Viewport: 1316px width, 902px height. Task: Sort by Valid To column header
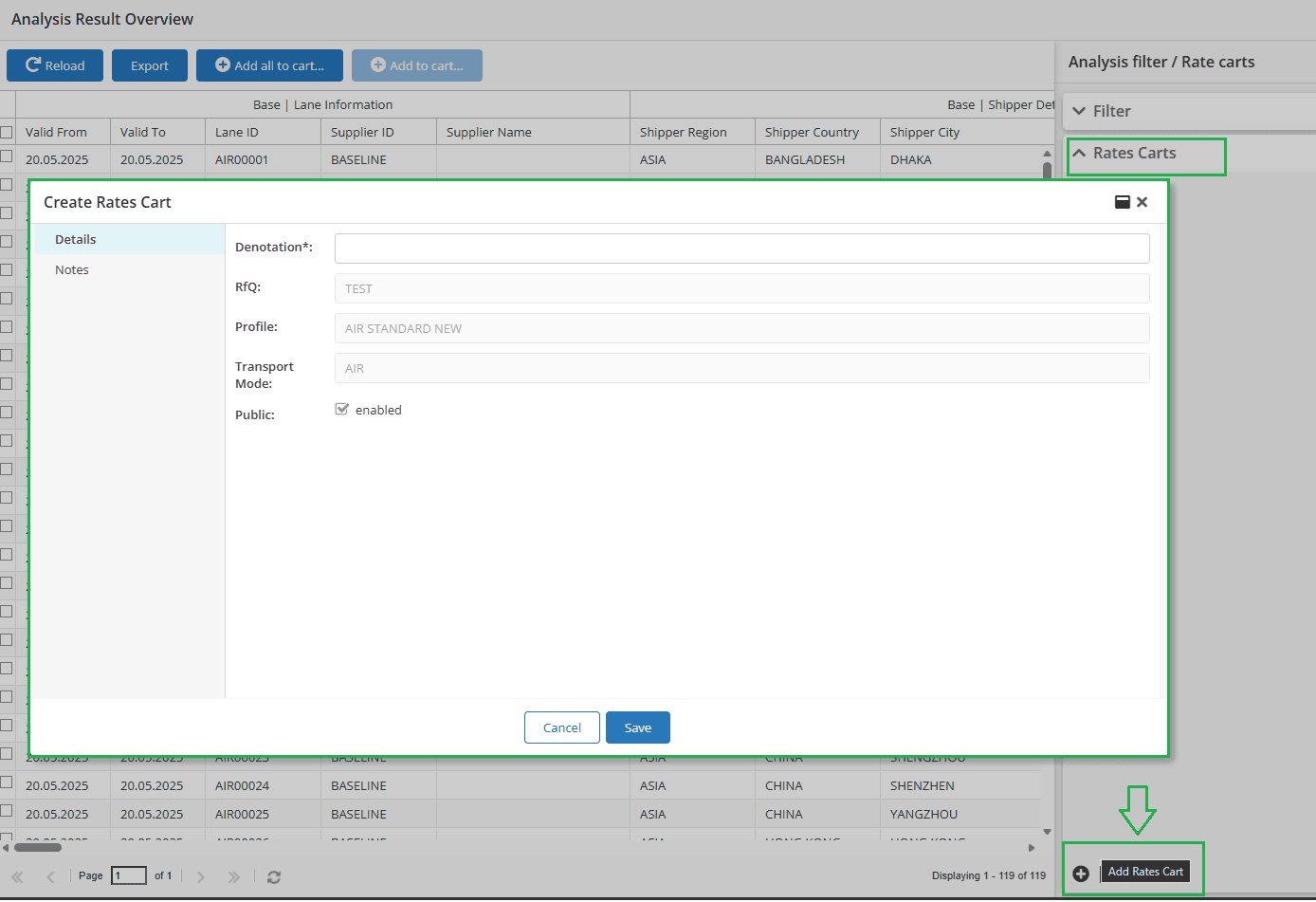click(158, 132)
